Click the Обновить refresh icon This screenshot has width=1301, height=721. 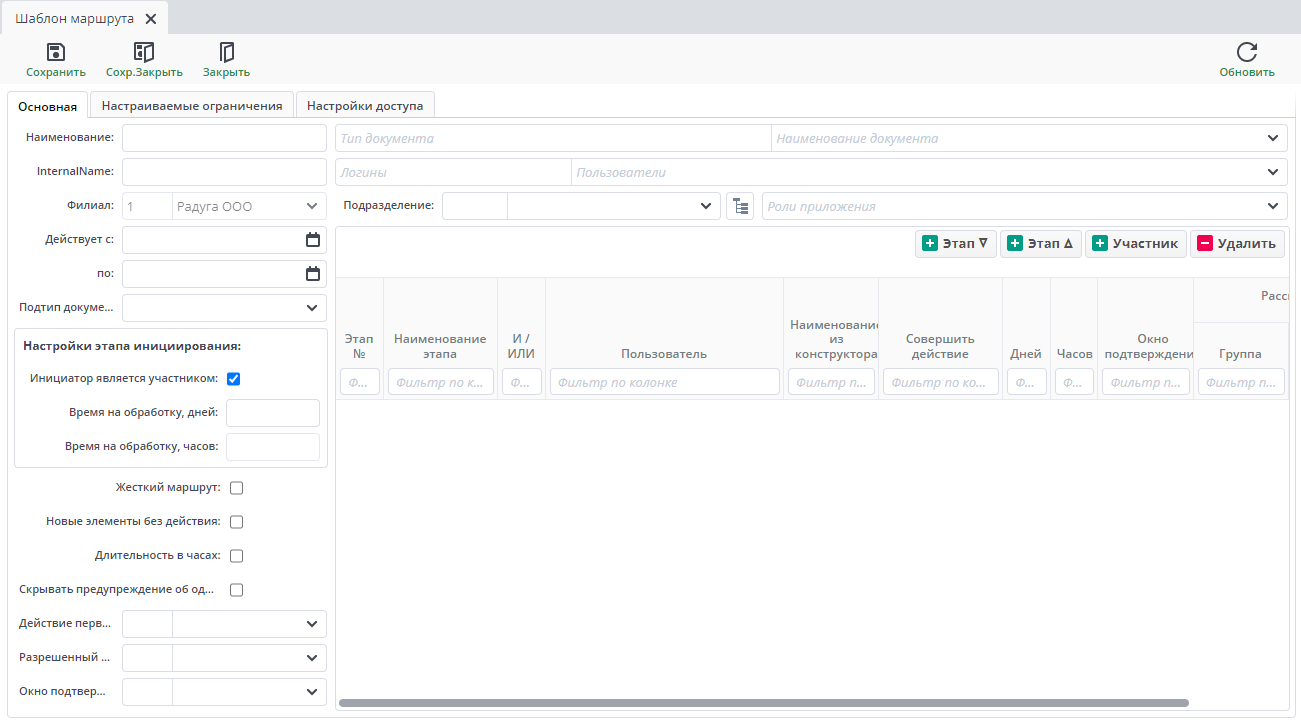click(1246, 52)
